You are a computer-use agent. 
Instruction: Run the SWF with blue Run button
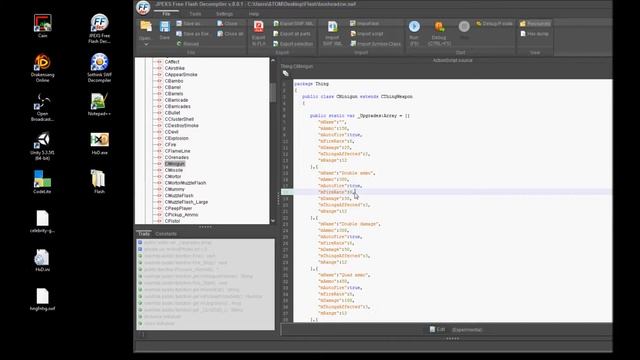414,33
